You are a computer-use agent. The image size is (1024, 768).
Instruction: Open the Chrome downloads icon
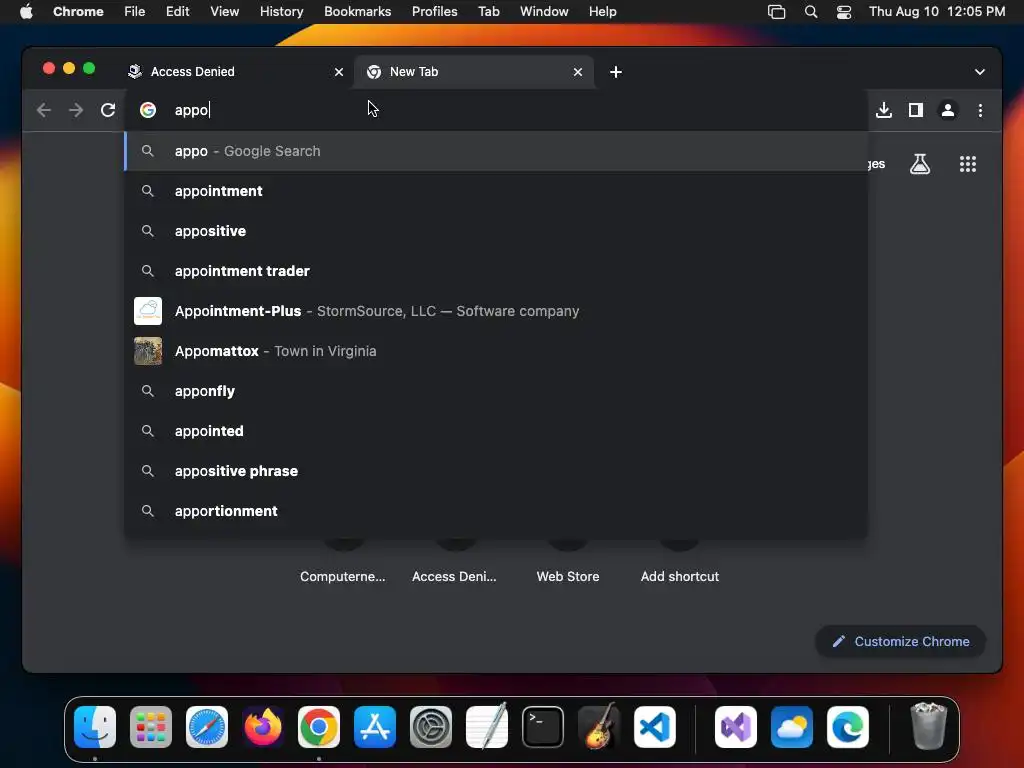tap(884, 110)
